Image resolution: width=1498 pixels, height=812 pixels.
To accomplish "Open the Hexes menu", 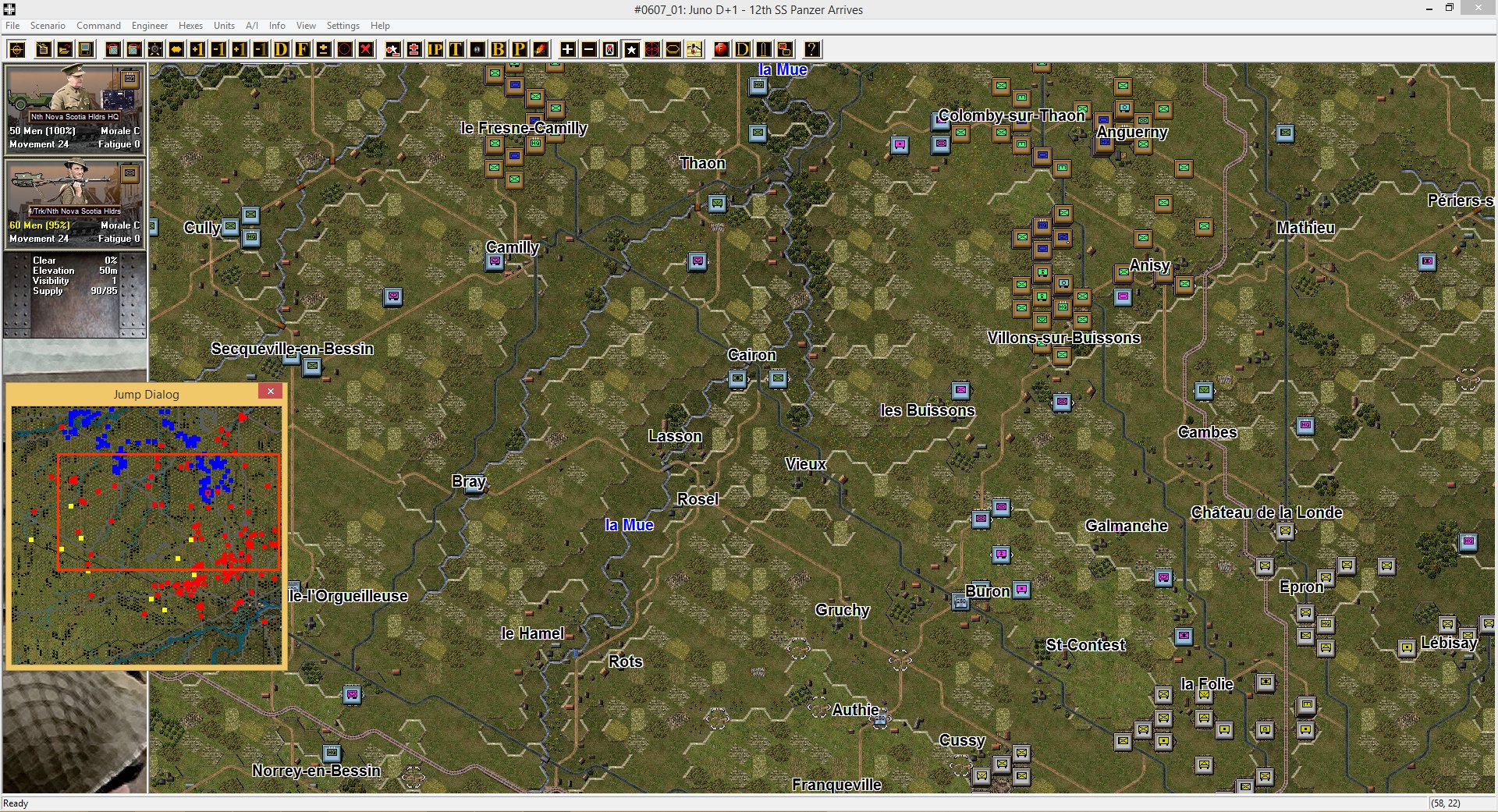I will [x=190, y=26].
